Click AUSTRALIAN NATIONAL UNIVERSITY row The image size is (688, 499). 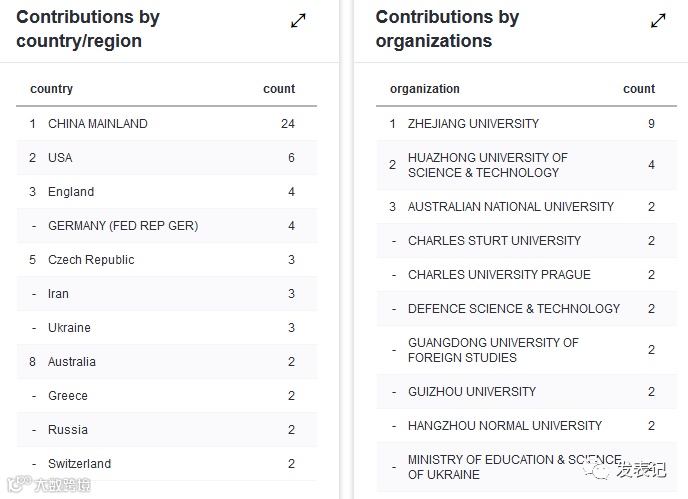point(511,207)
